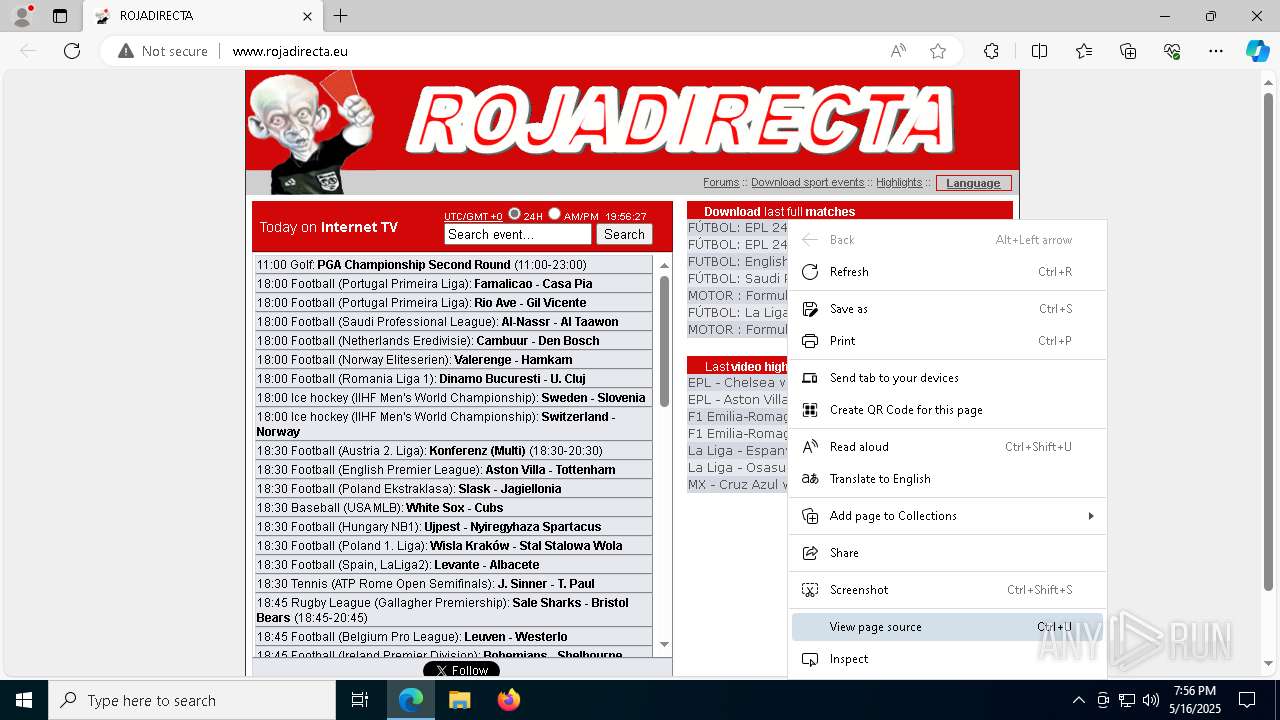Open the Extensions puzzle icon

[991, 51]
